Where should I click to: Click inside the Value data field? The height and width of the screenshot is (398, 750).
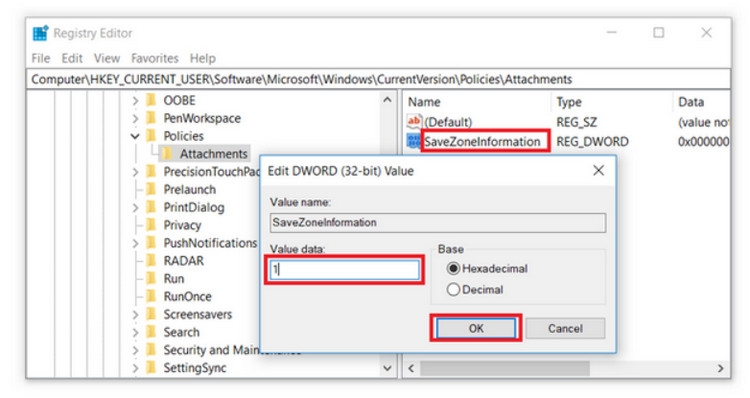pos(344,270)
